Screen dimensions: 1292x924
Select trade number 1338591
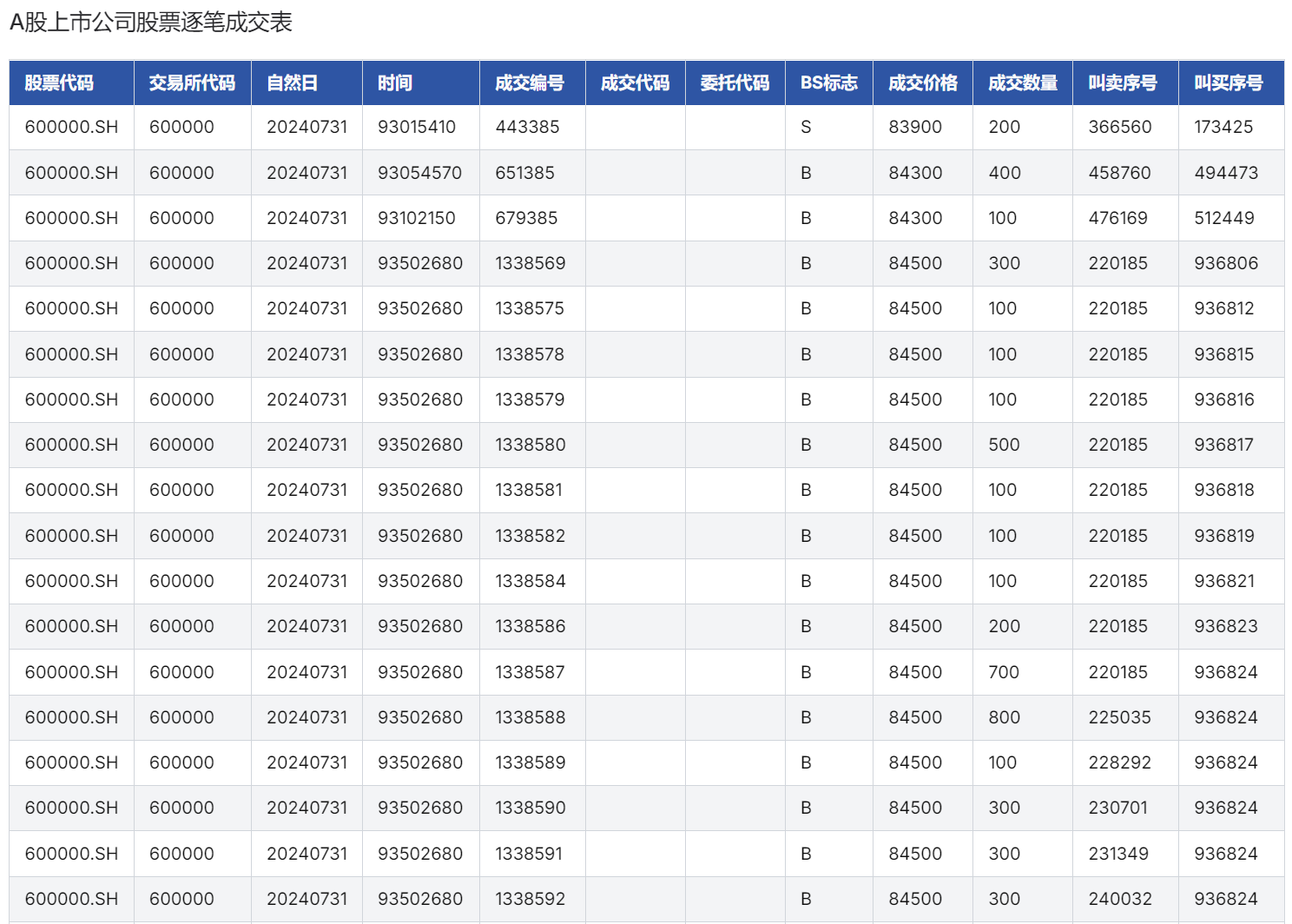[529, 854]
